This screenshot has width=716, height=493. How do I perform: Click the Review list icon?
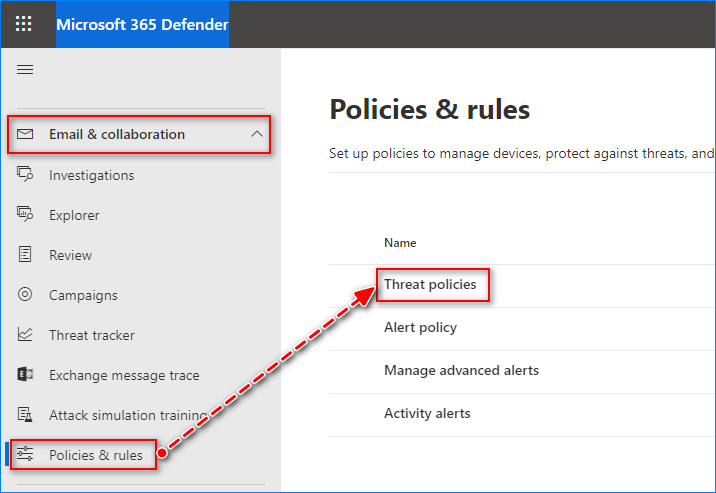(25, 254)
